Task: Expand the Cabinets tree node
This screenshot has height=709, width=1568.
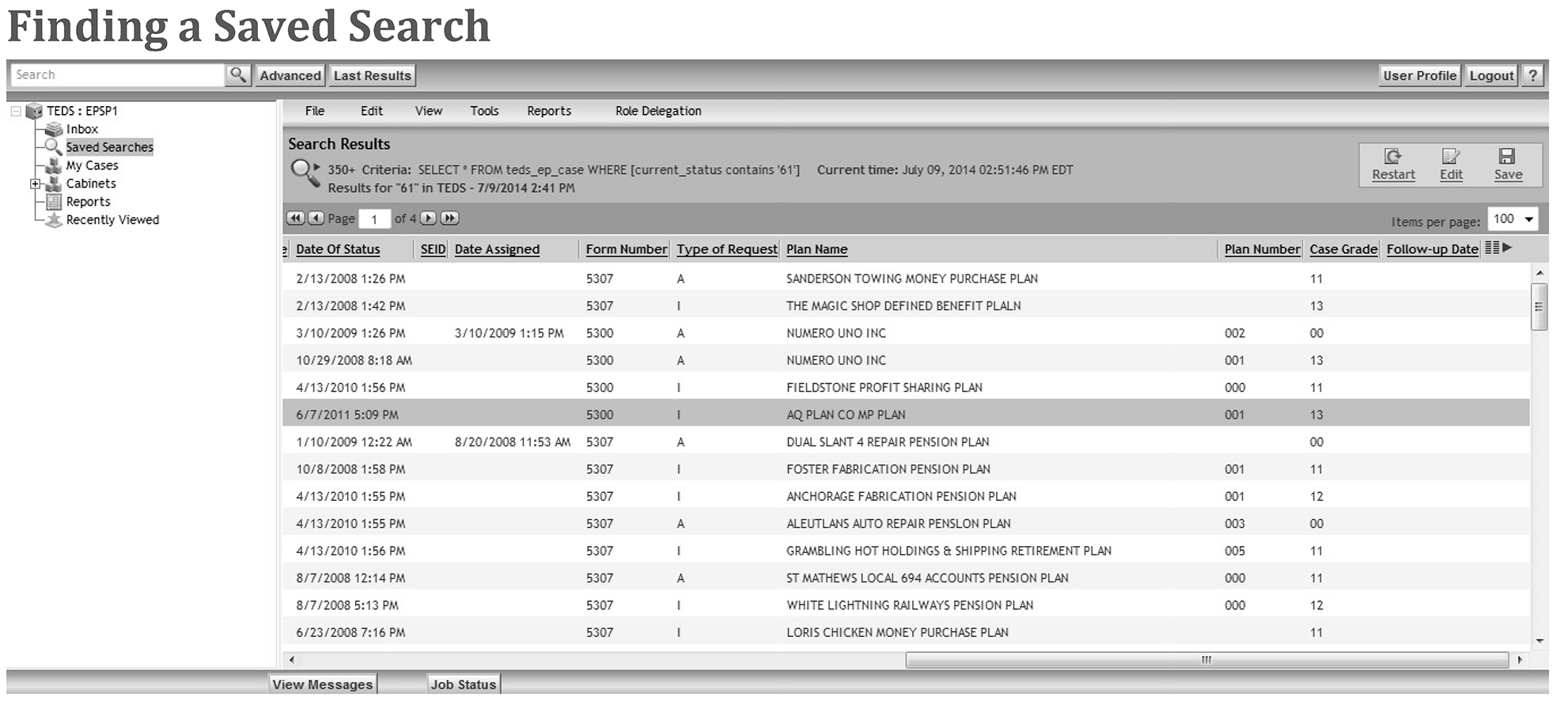Action: 35,184
